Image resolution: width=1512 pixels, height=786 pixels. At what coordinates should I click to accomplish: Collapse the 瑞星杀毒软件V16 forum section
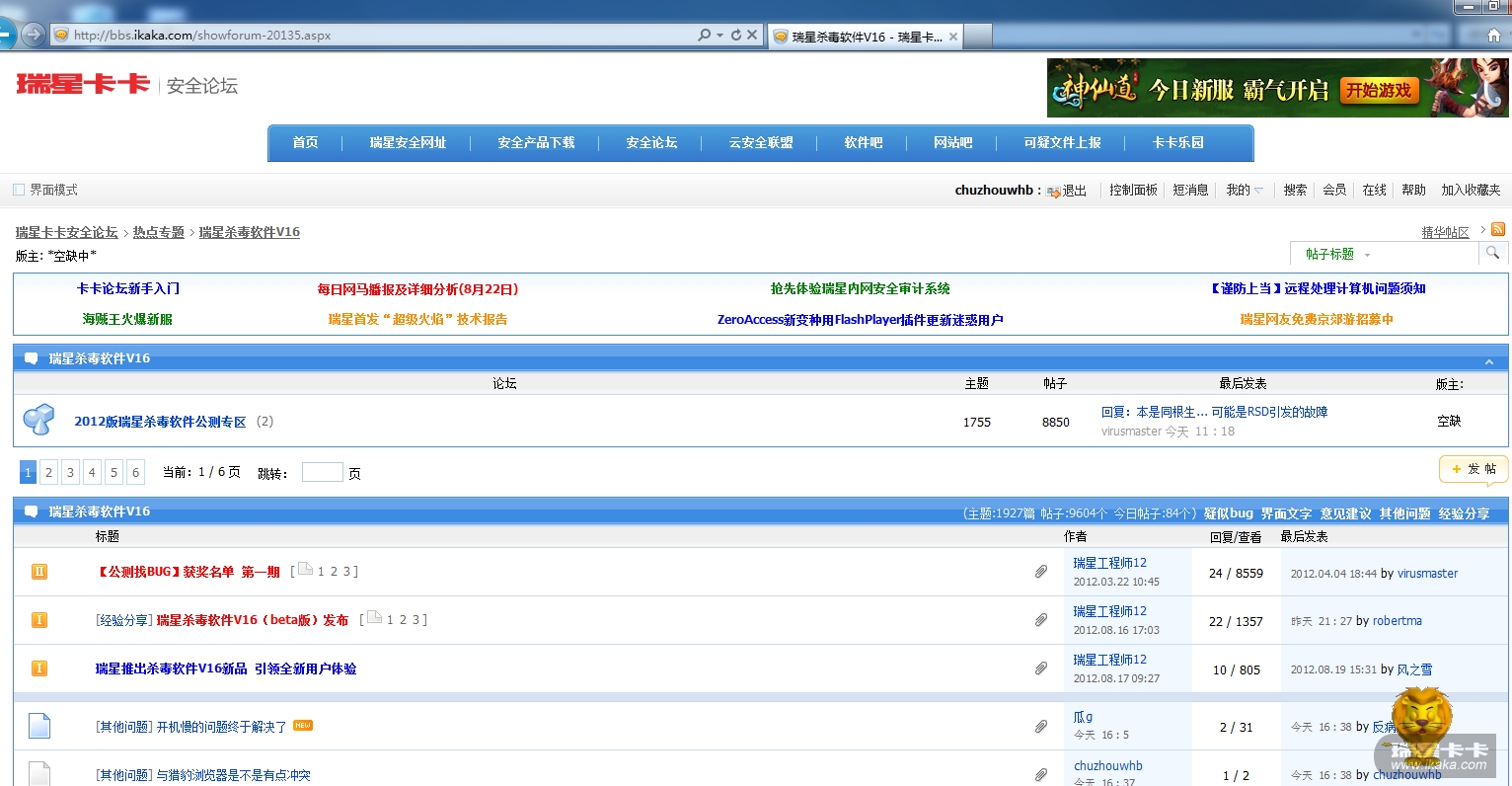tap(1488, 361)
